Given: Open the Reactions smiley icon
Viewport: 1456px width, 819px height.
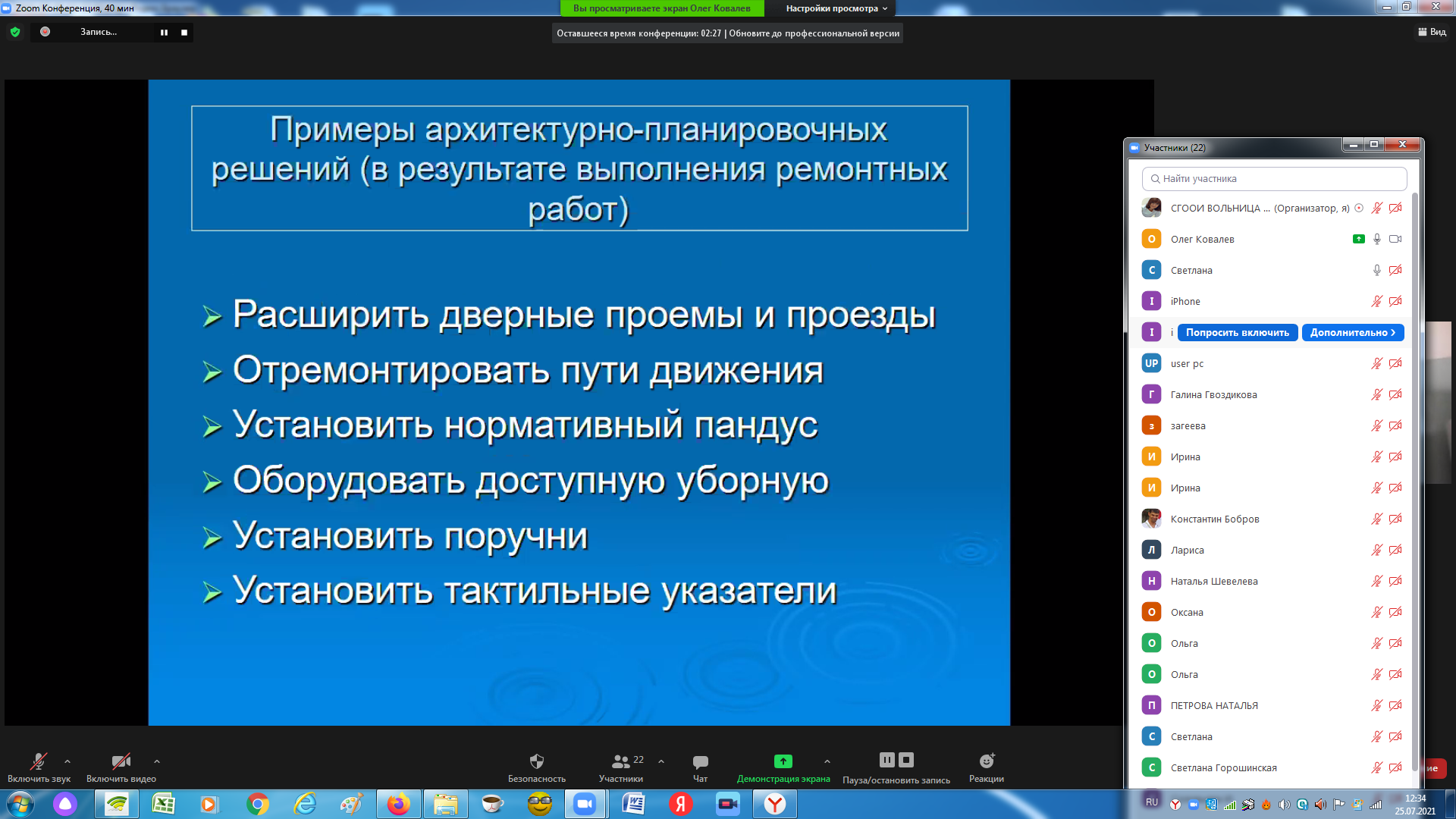Looking at the screenshot, I should coord(986,761).
